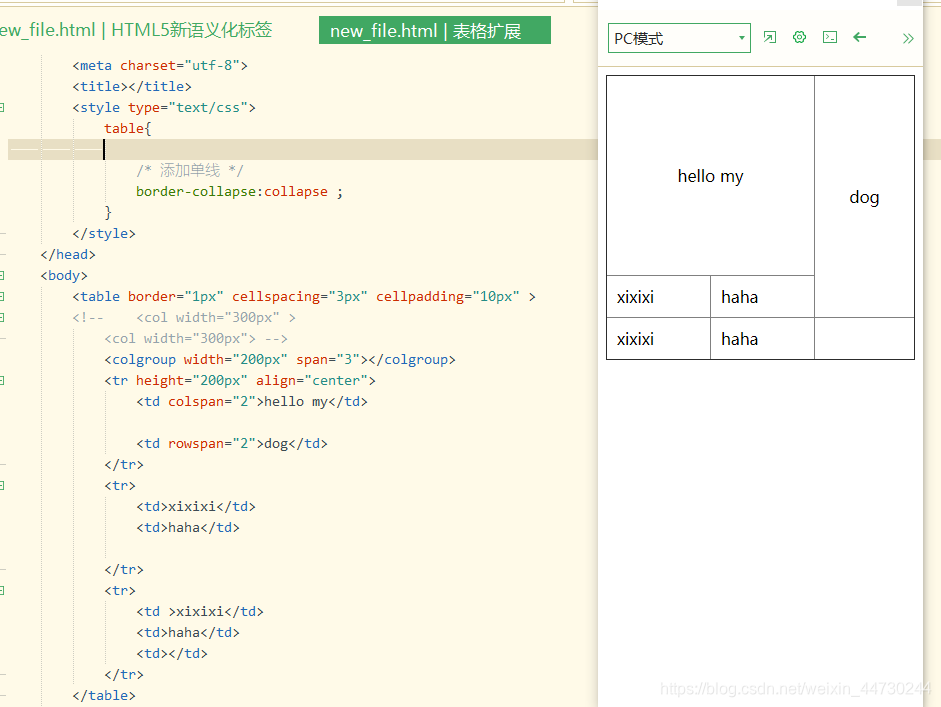Collapse the table tag fold marker
This screenshot has height=707, width=941.
2,296
